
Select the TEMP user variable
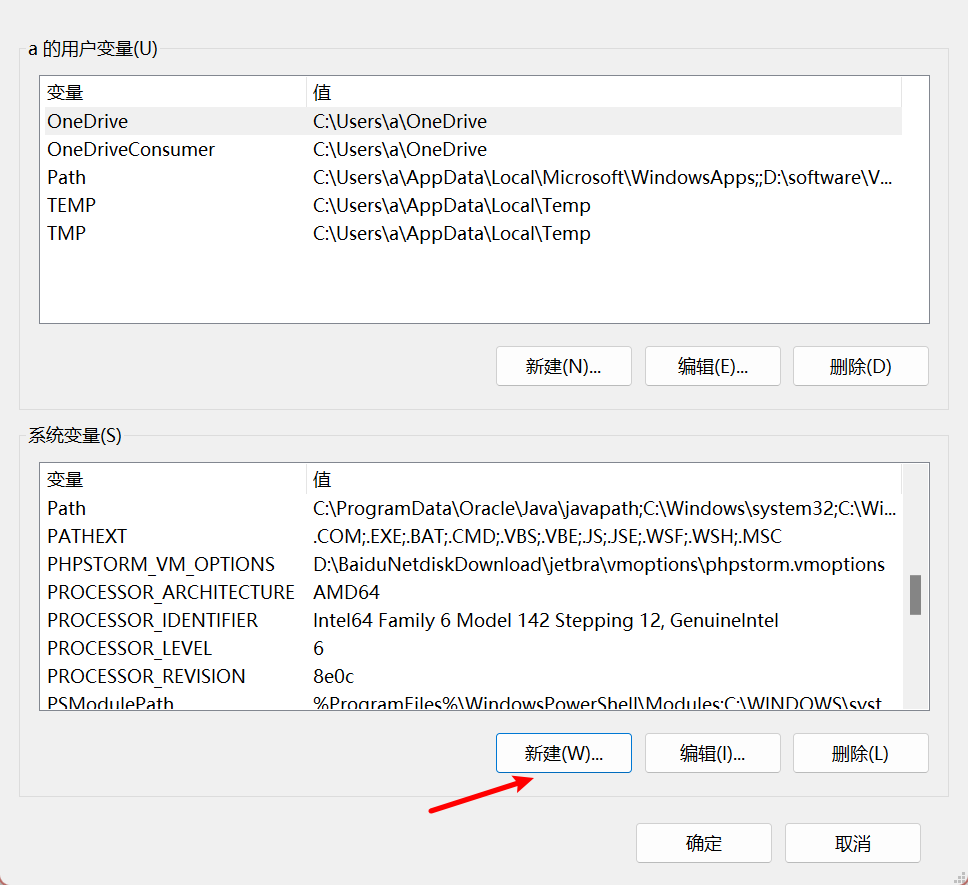click(x=474, y=206)
